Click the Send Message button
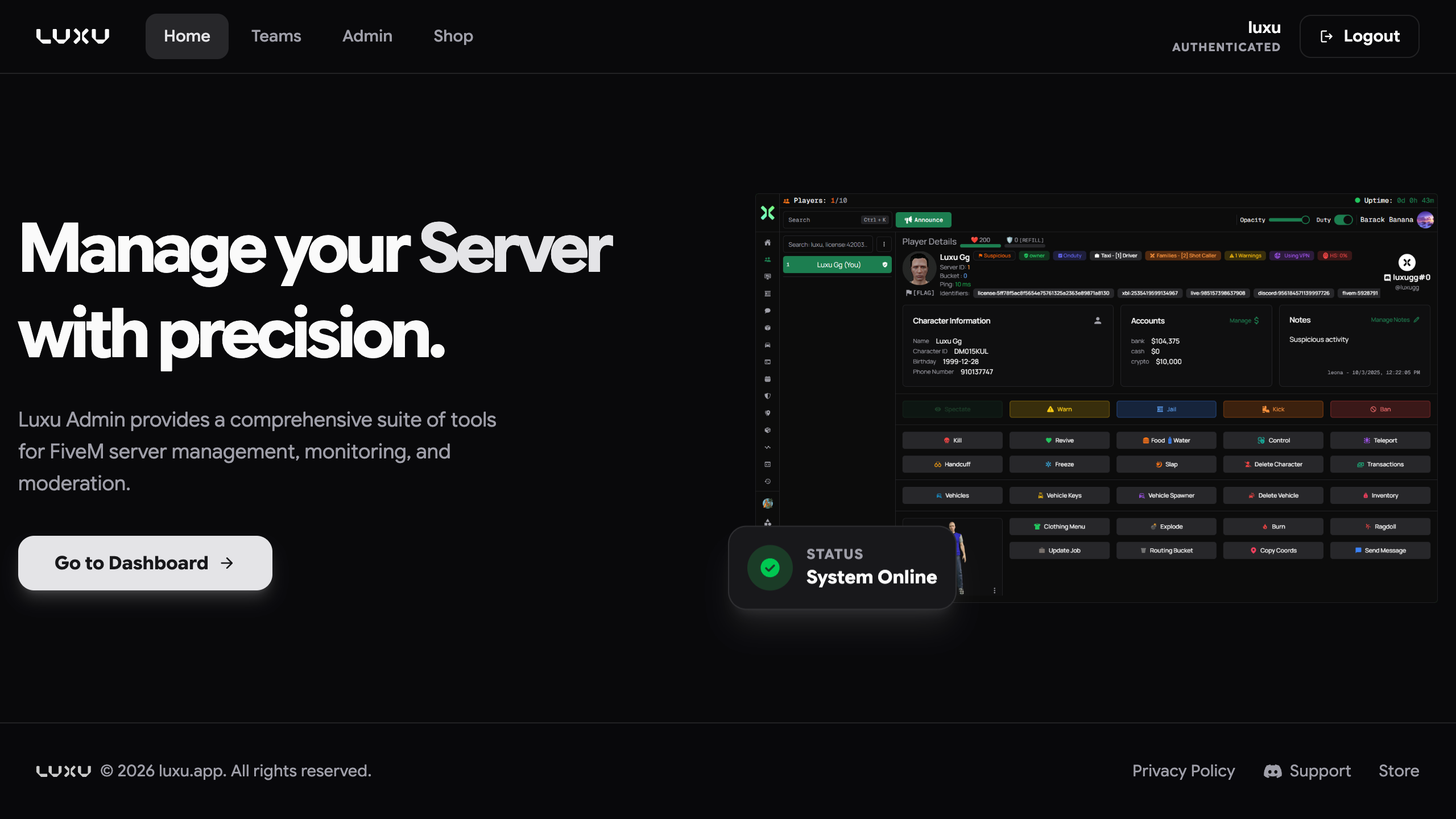 tap(1380, 551)
